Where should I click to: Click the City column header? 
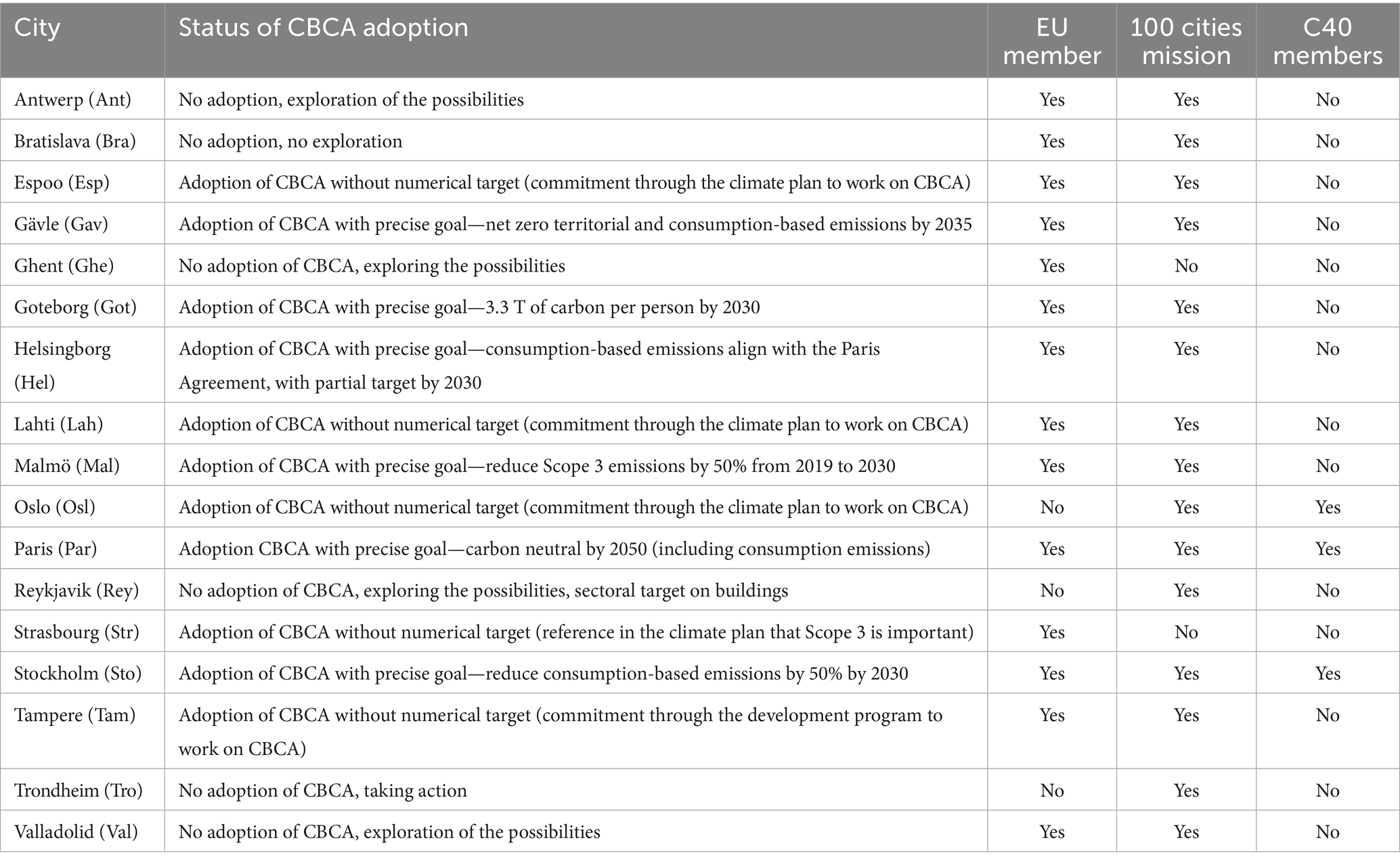click(37, 28)
